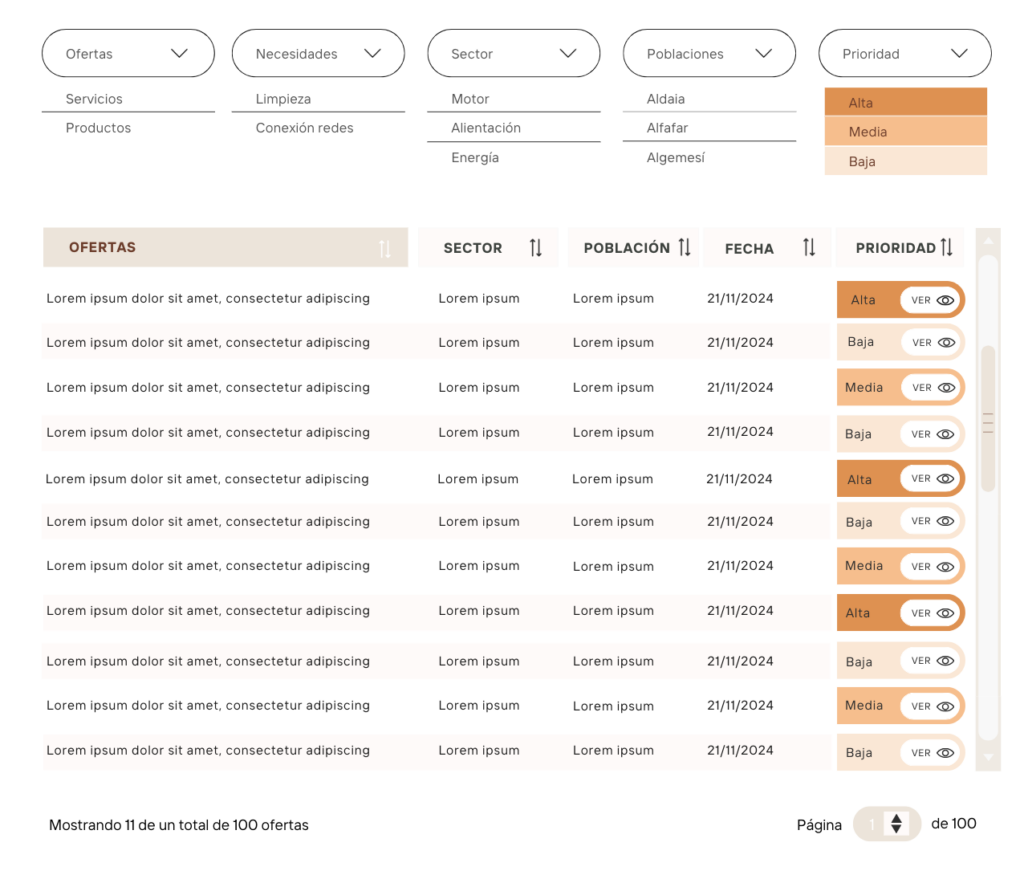
Task: Choose Productos under Ofertas
Action: pyautogui.click(x=98, y=128)
